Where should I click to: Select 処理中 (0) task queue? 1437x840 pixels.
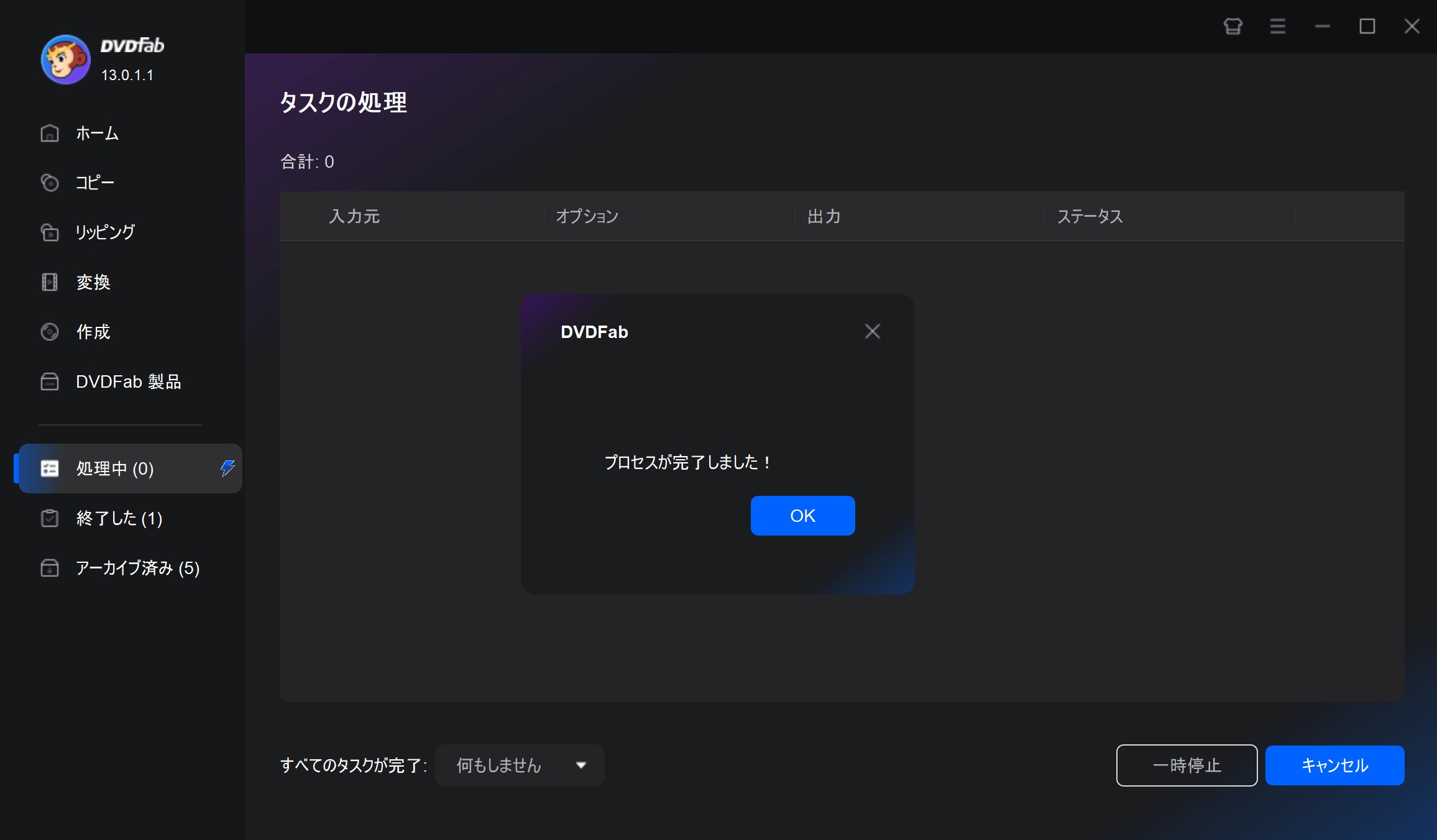[x=131, y=468]
